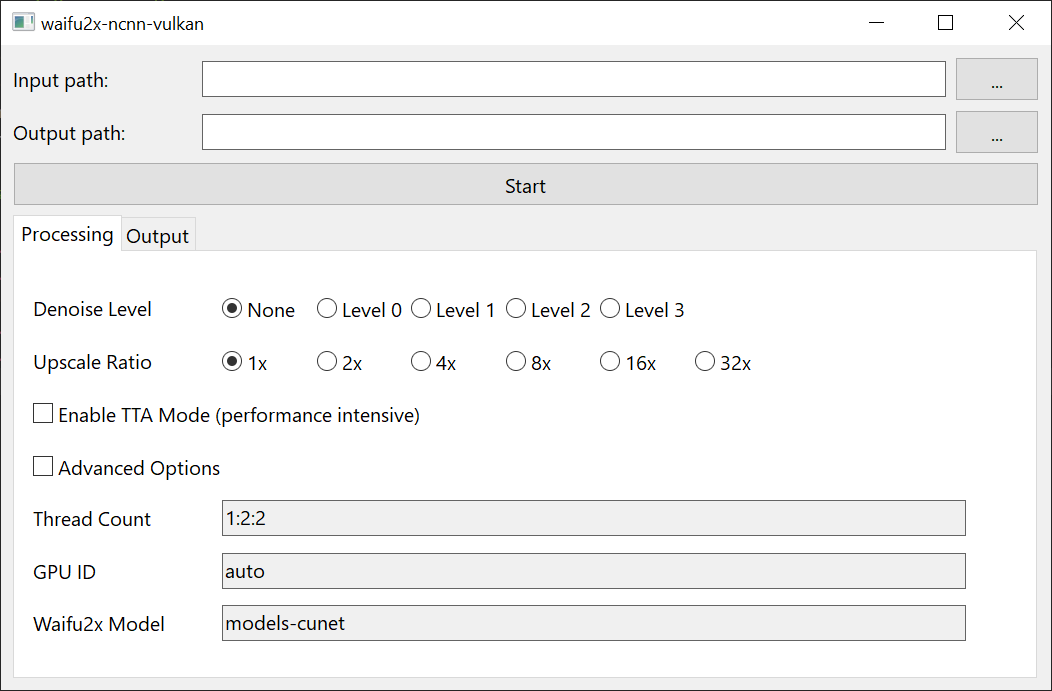Image resolution: width=1052 pixels, height=691 pixels.
Task: Switch to the Processing tab
Action: click(x=67, y=234)
